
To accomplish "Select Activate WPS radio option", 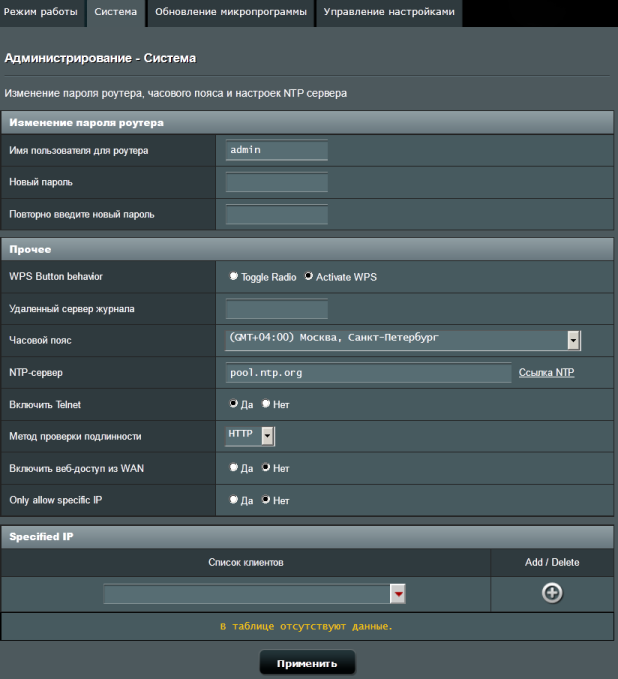I will tap(308, 276).
